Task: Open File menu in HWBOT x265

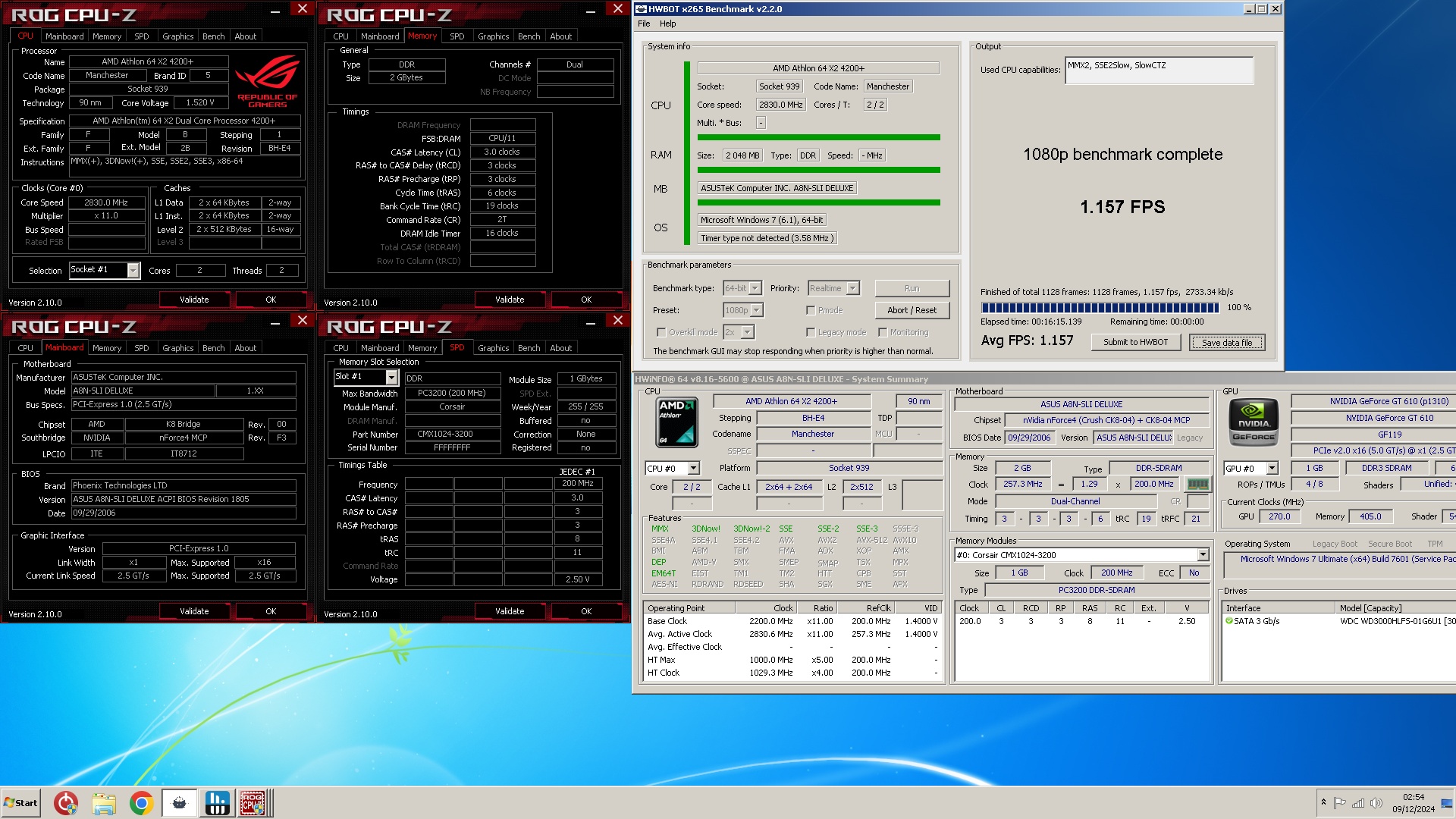Action: tap(644, 24)
